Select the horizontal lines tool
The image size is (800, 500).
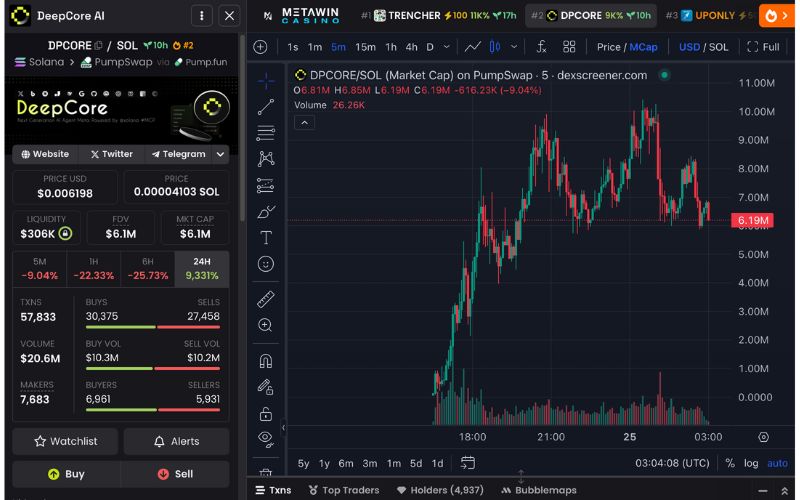coord(266,133)
